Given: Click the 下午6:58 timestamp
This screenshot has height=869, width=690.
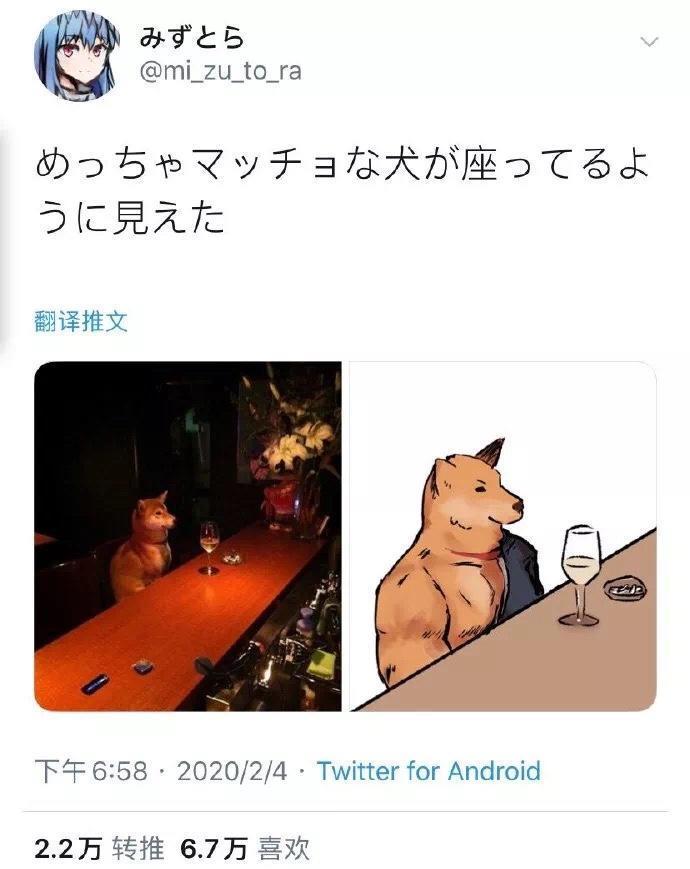Looking at the screenshot, I should pos(91,771).
